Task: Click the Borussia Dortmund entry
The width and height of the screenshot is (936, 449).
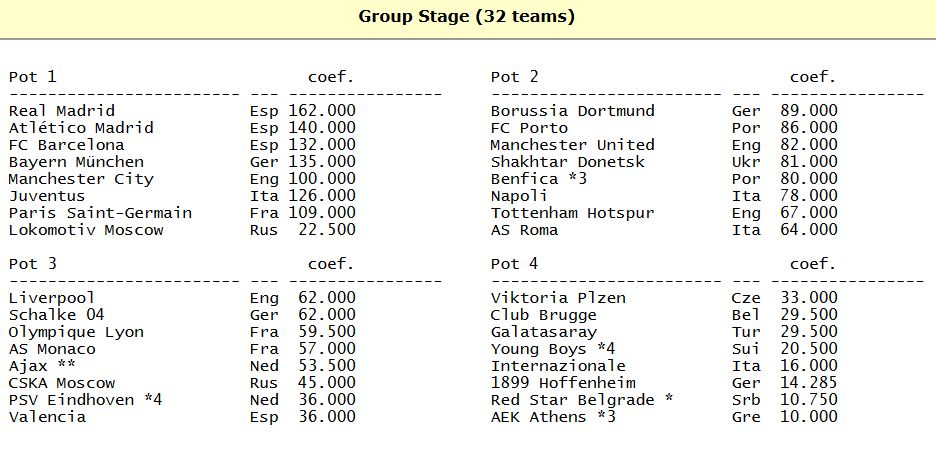Action: click(573, 111)
